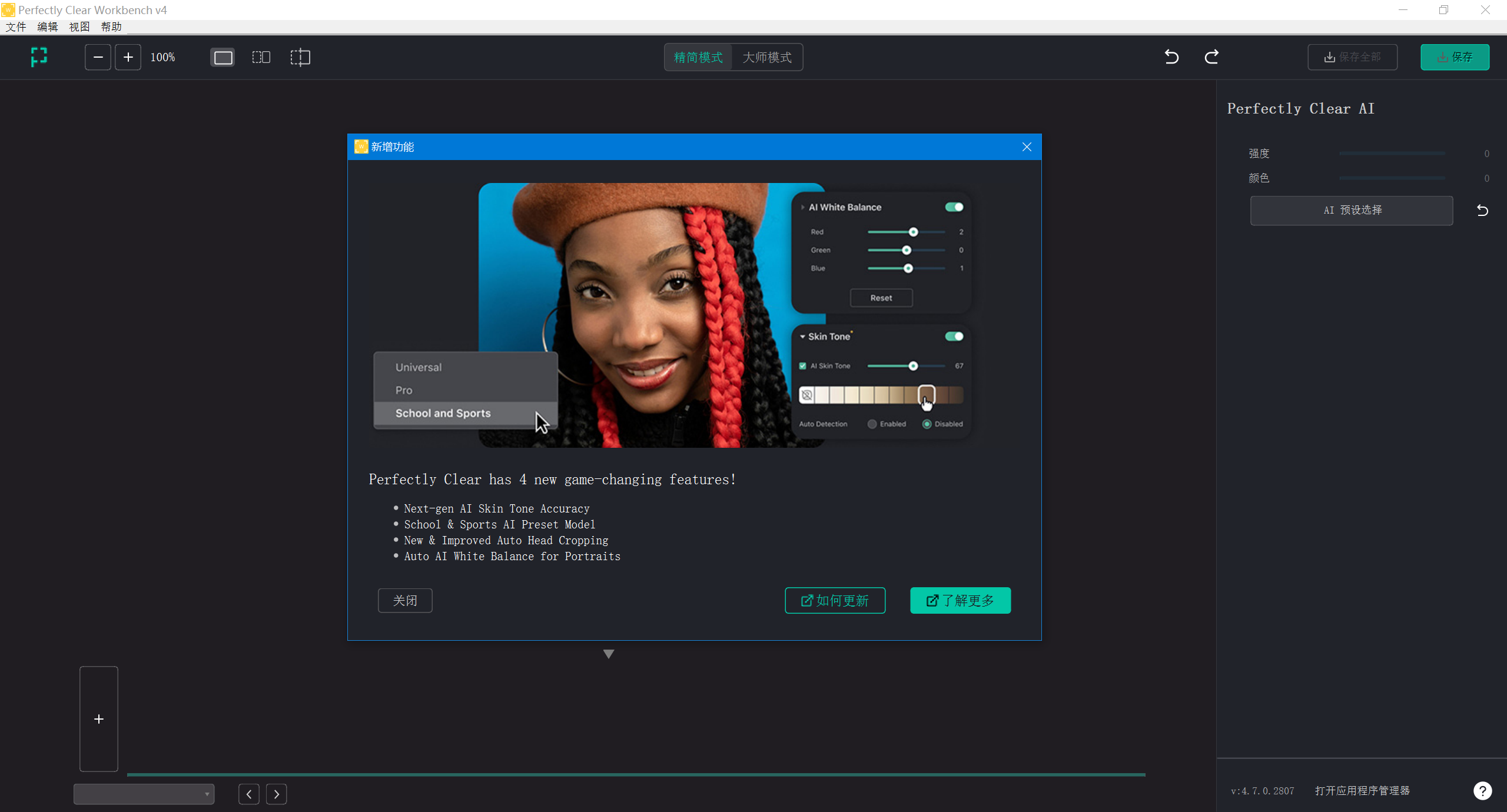This screenshot has height=812, width=1507.
Task: Zoom in with the plus button
Action: tap(128, 57)
